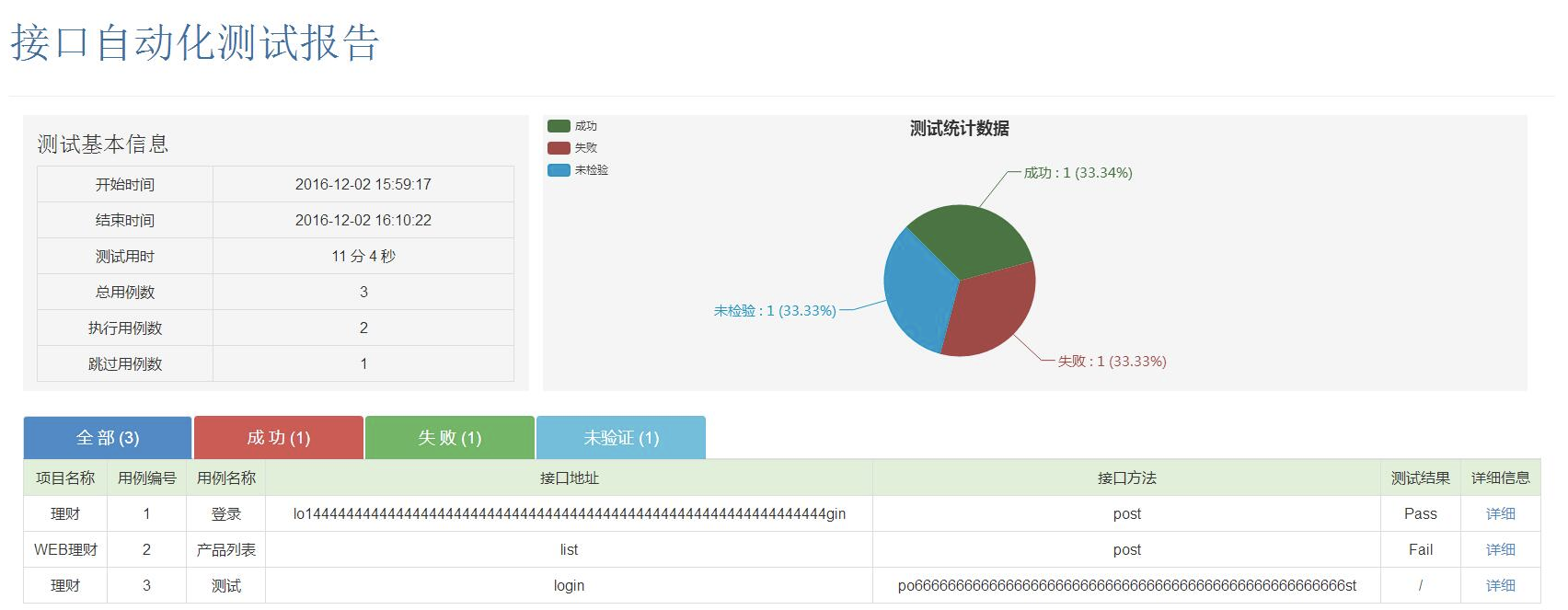Click the long po666...st method cell

click(x=1127, y=586)
